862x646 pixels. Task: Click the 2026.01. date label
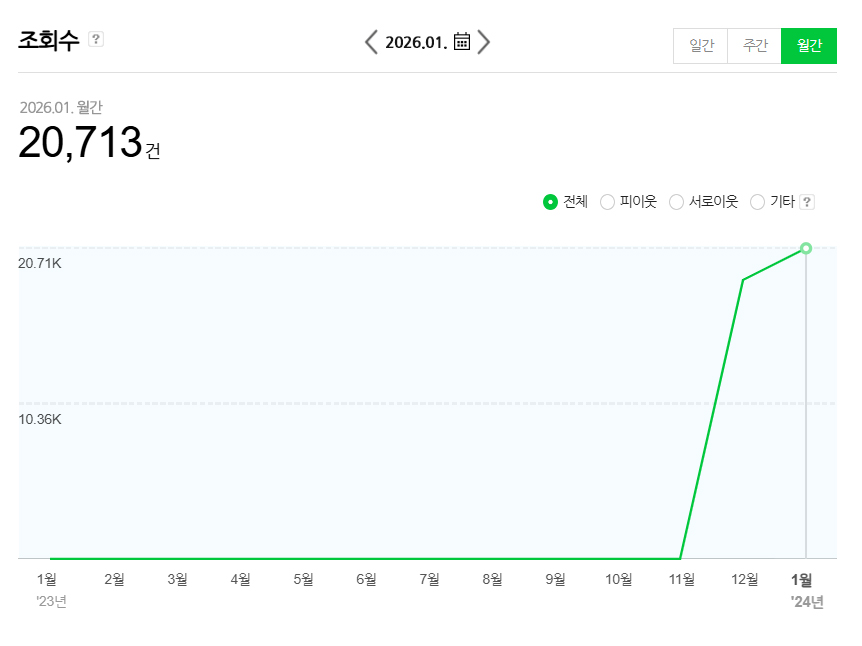tap(416, 42)
